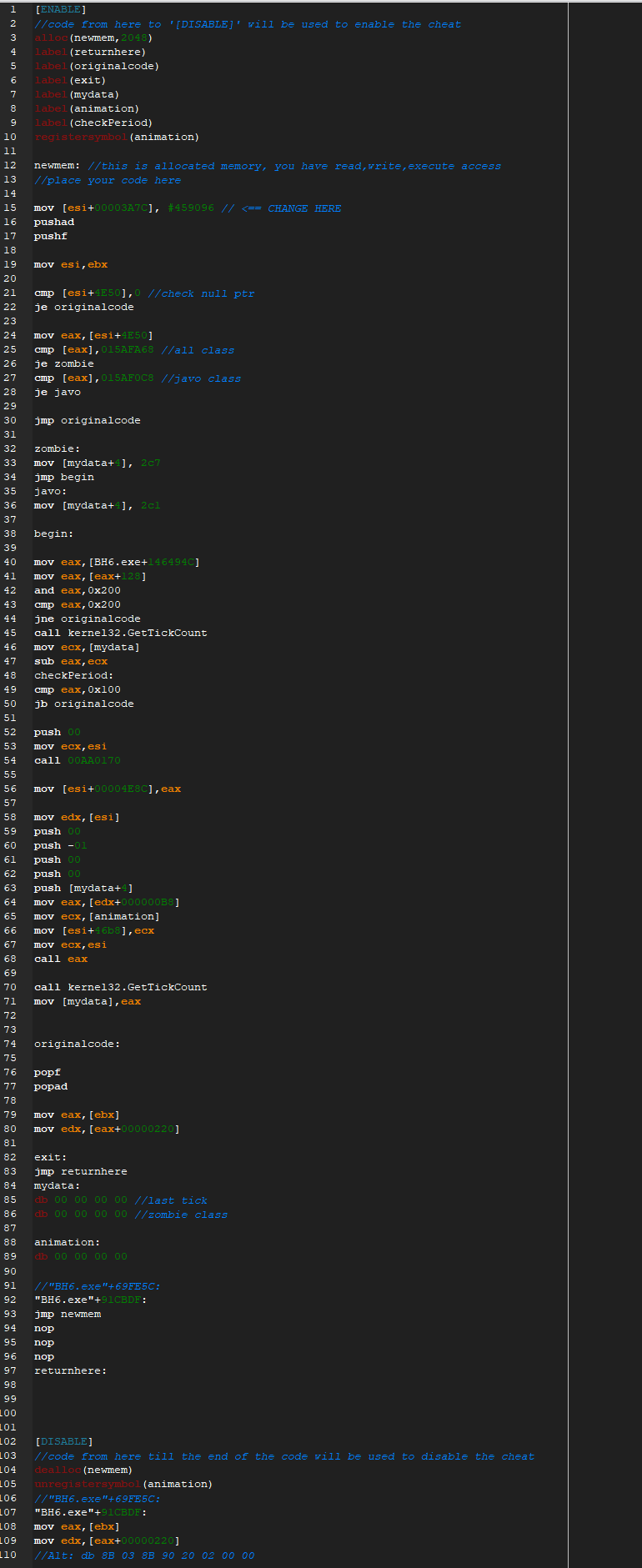Click the 'je zombie' instruction

point(63,364)
